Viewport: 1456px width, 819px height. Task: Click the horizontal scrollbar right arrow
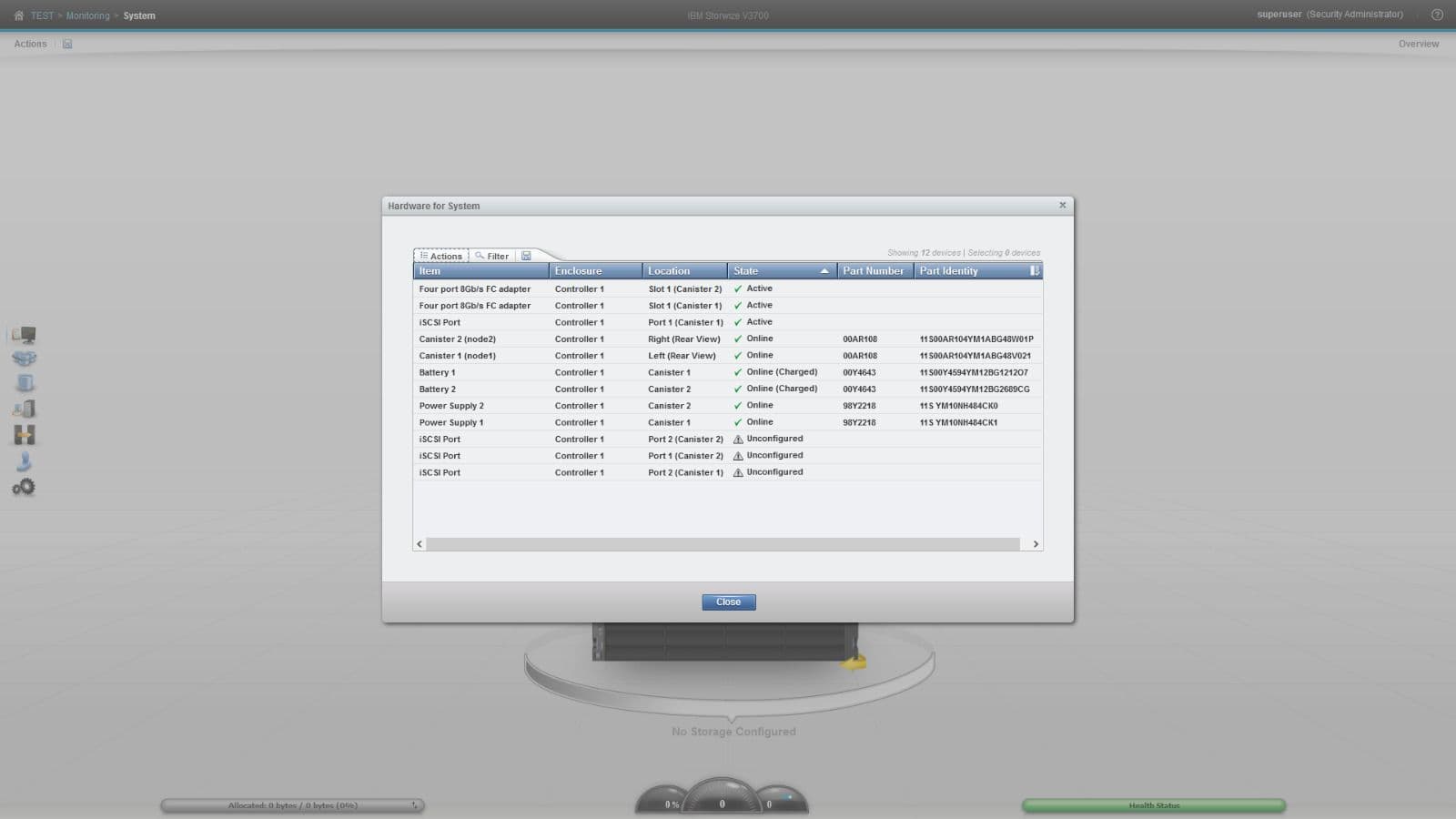pyautogui.click(x=1036, y=544)
